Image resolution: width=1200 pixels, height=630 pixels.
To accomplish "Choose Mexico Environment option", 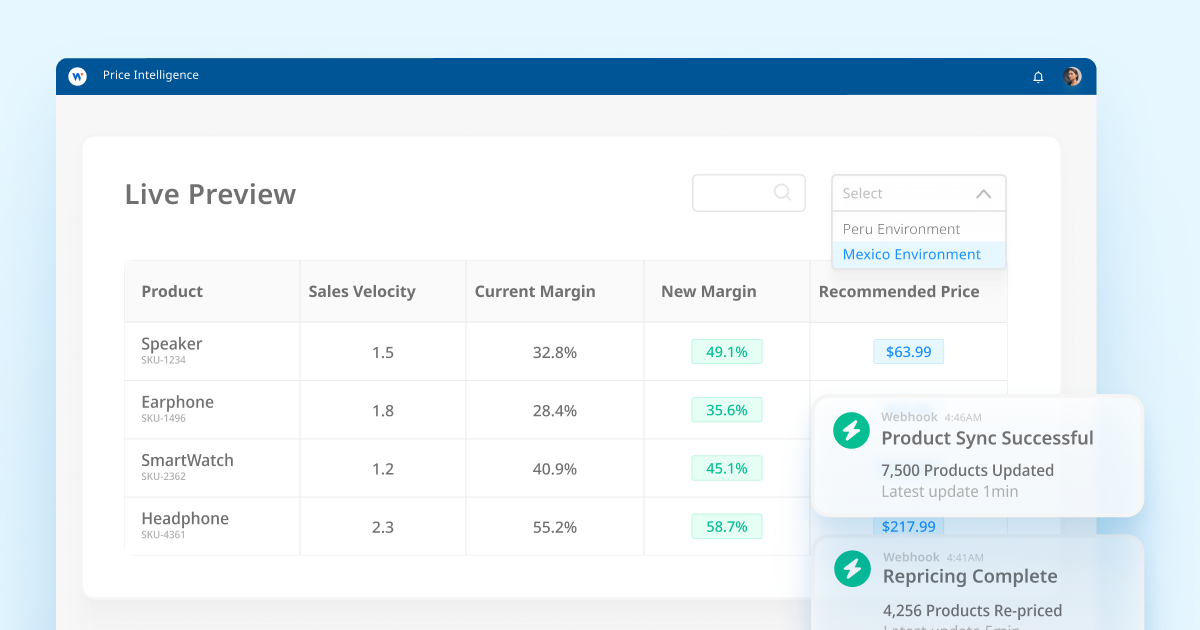I will pyautogui.click(x=911, y=255).
